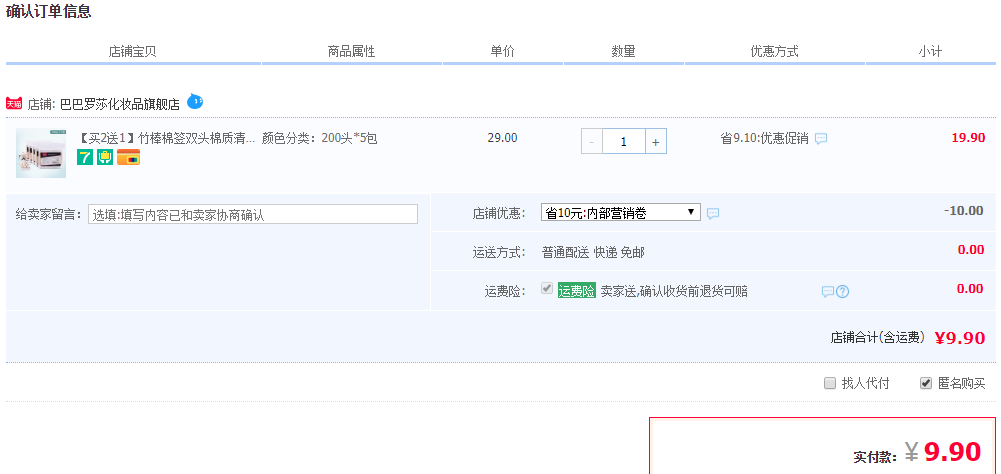Click the green 运费险 label badge
The width and height of the screenshot is (1001, 474).
click(576, 291)
